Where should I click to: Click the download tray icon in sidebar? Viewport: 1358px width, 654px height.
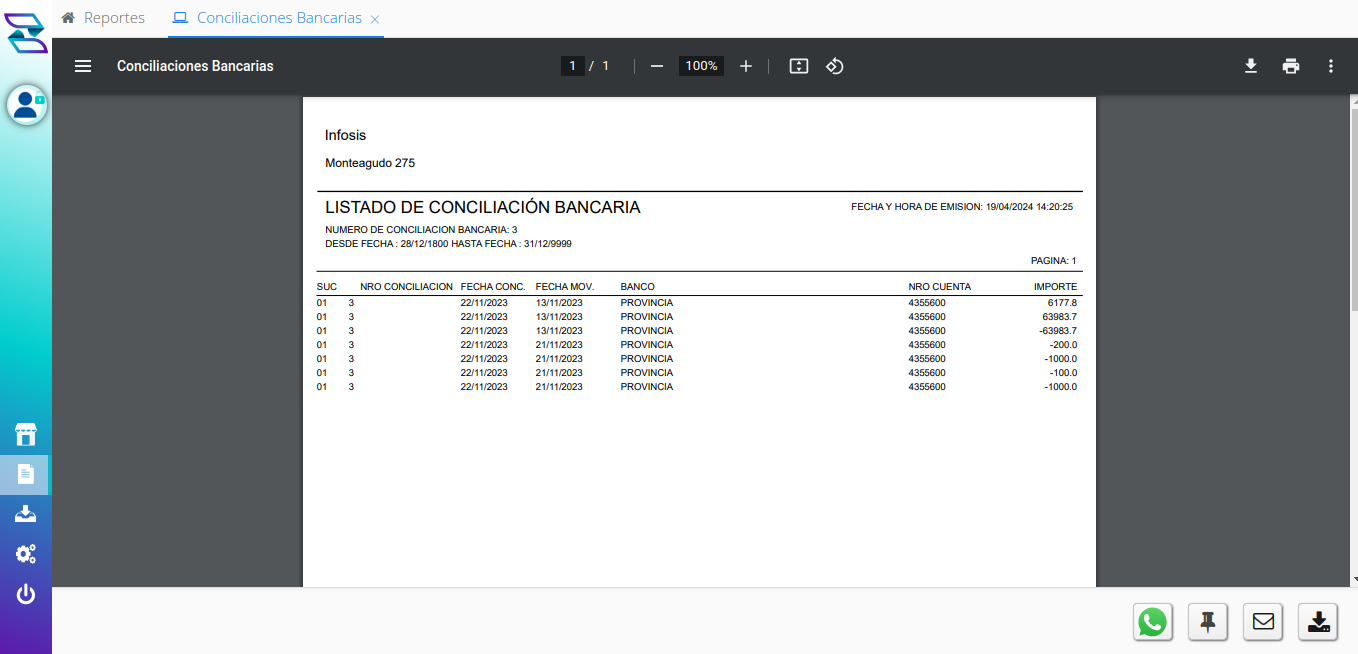click(26, 514)
